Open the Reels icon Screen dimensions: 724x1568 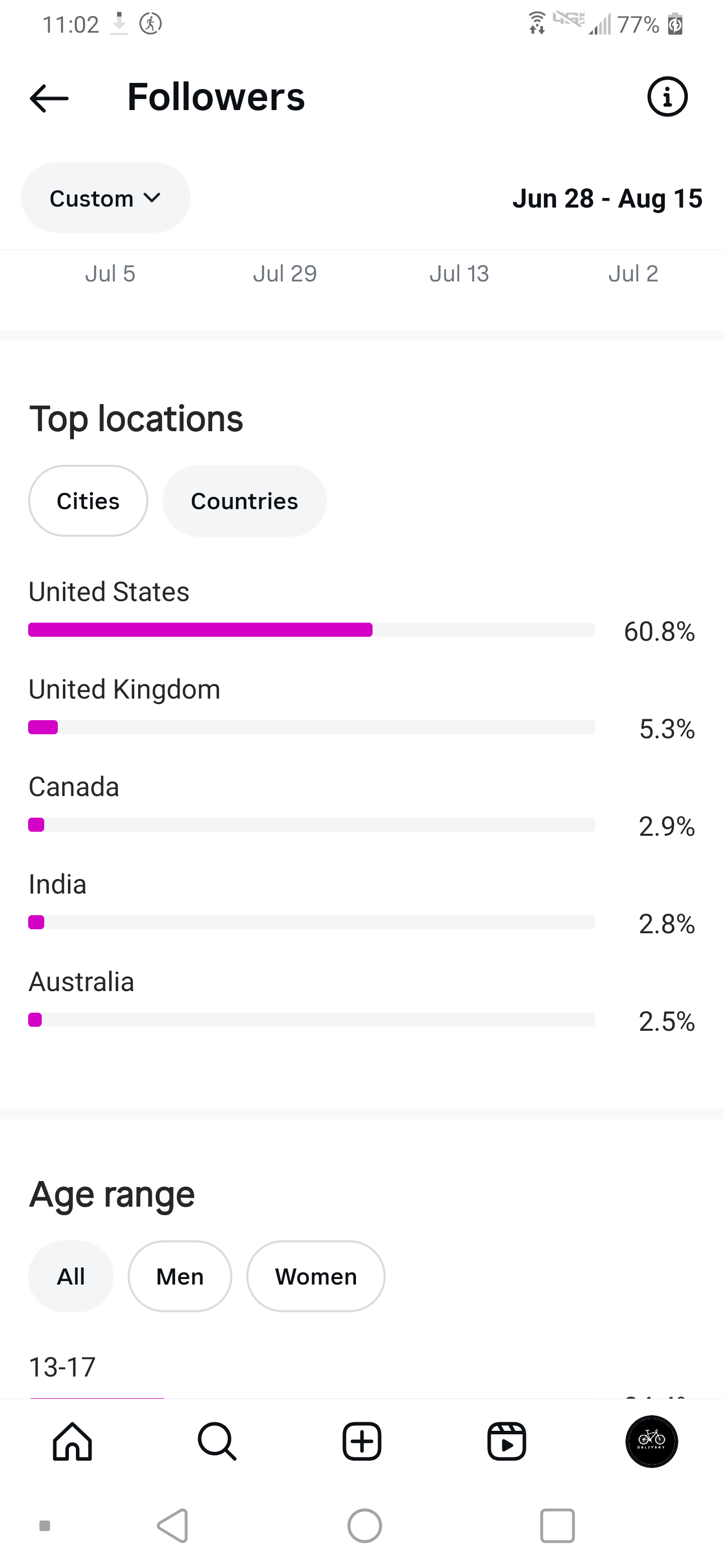click(507, 1441)
